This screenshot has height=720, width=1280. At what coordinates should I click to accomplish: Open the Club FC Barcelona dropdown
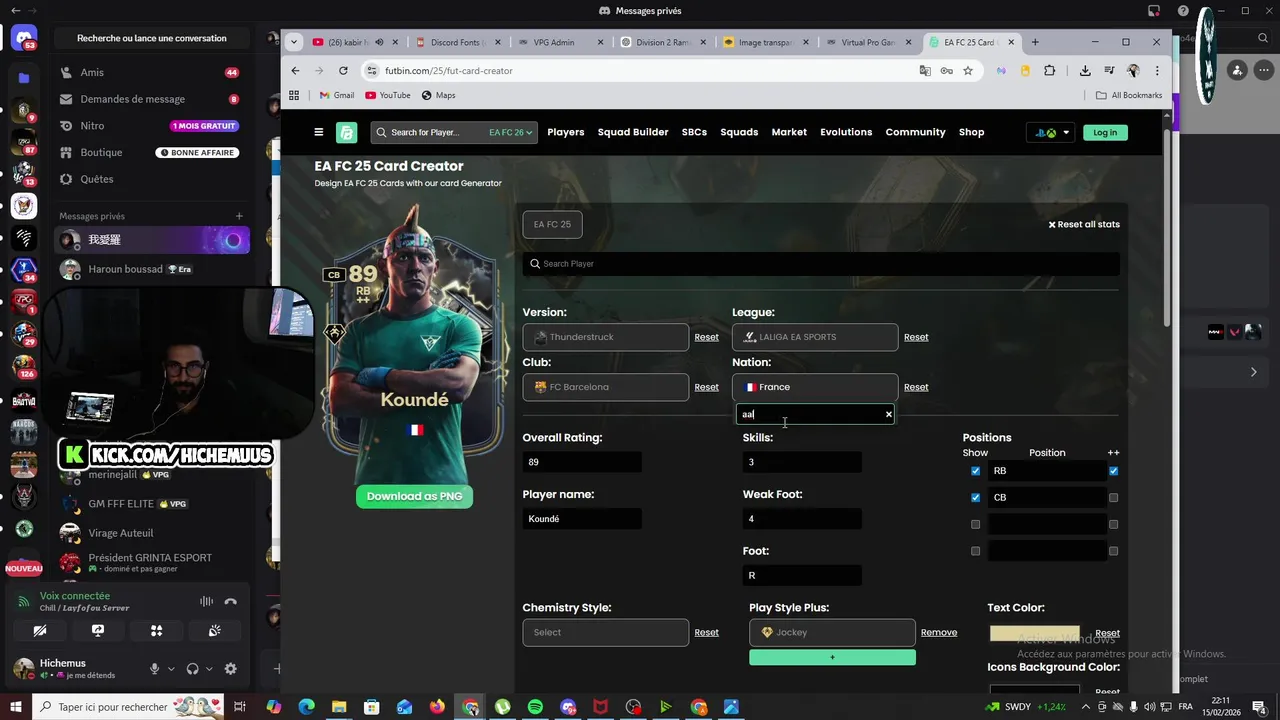tap(605, 387)
